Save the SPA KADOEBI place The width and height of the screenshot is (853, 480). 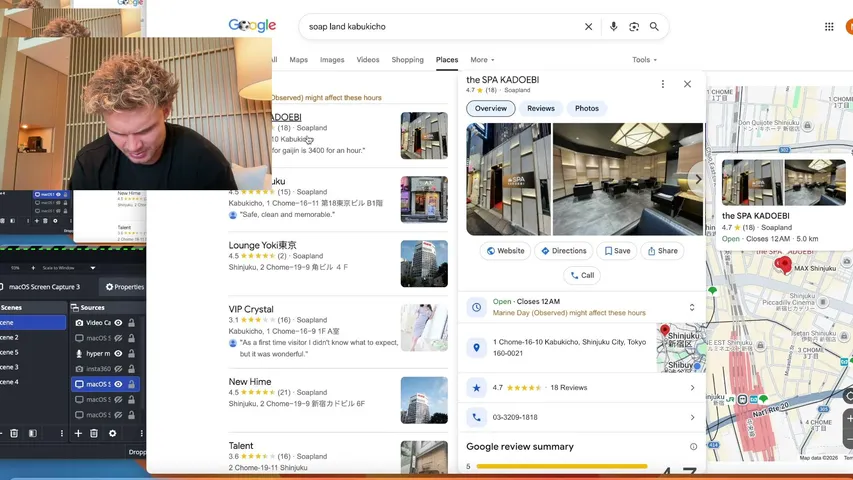617,251
